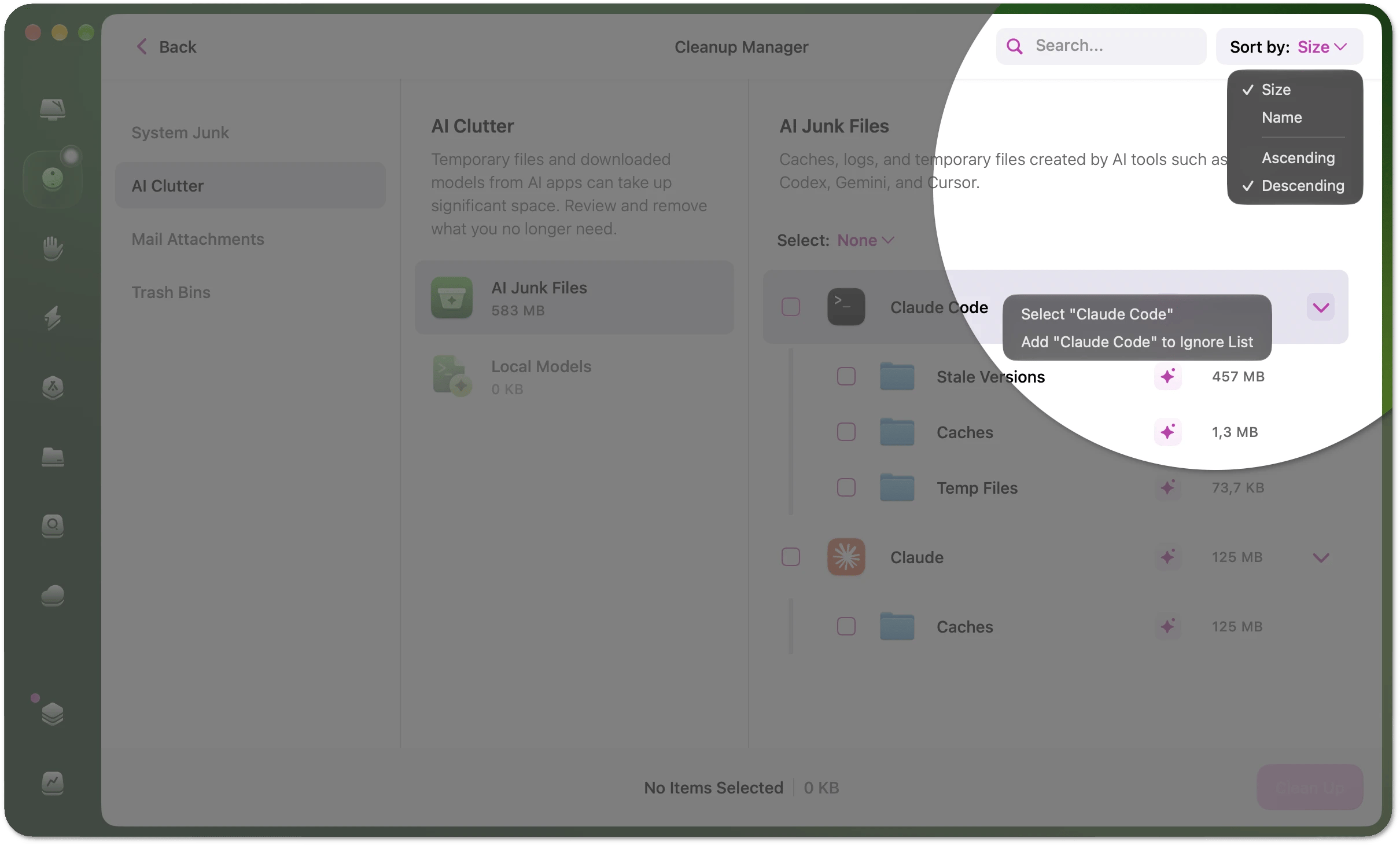Click the sparkle icon beside Stale Versions
This screenshot has width=1400, height=845.
[x=1168, y=376]
